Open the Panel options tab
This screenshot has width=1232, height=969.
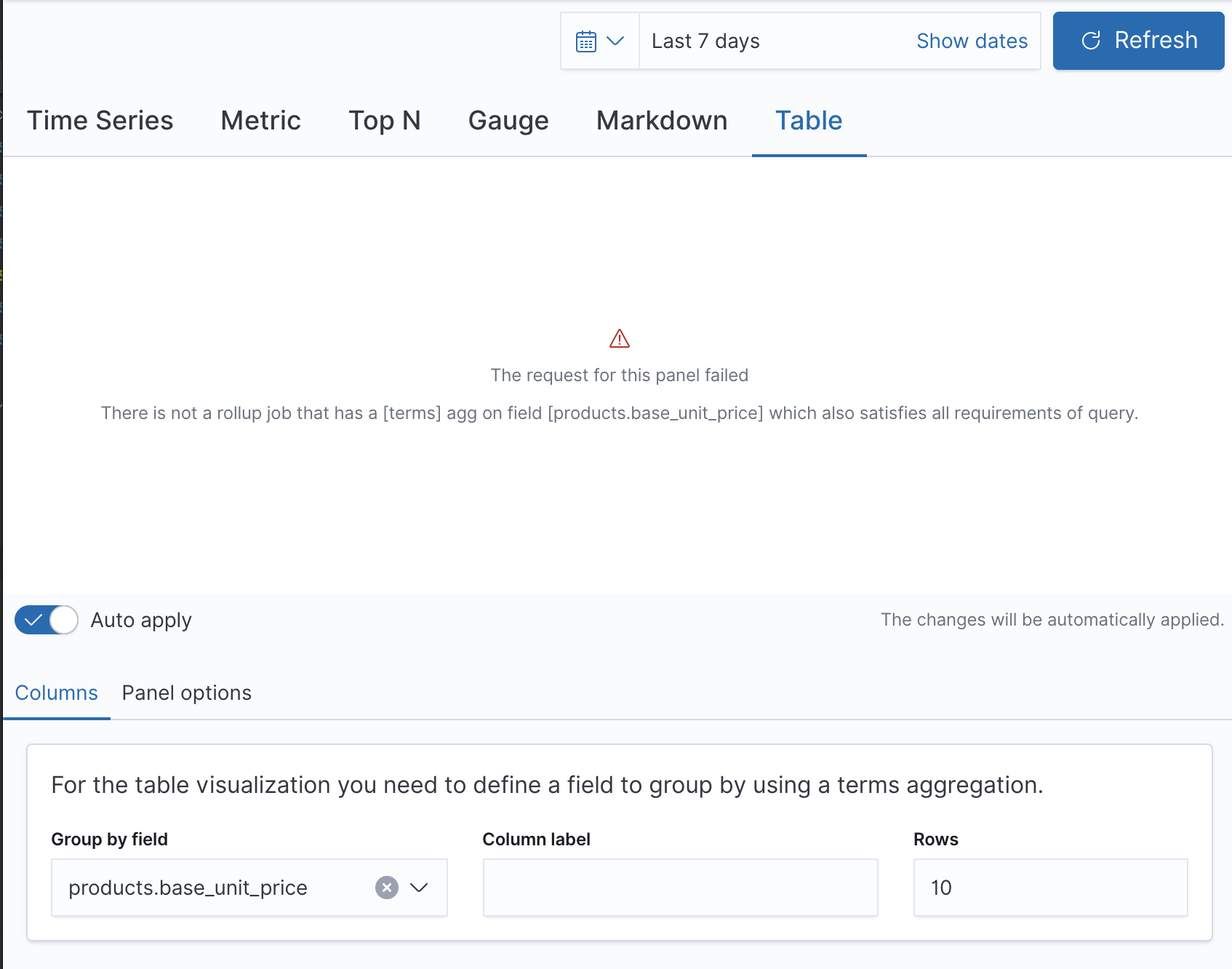[186, 693]
